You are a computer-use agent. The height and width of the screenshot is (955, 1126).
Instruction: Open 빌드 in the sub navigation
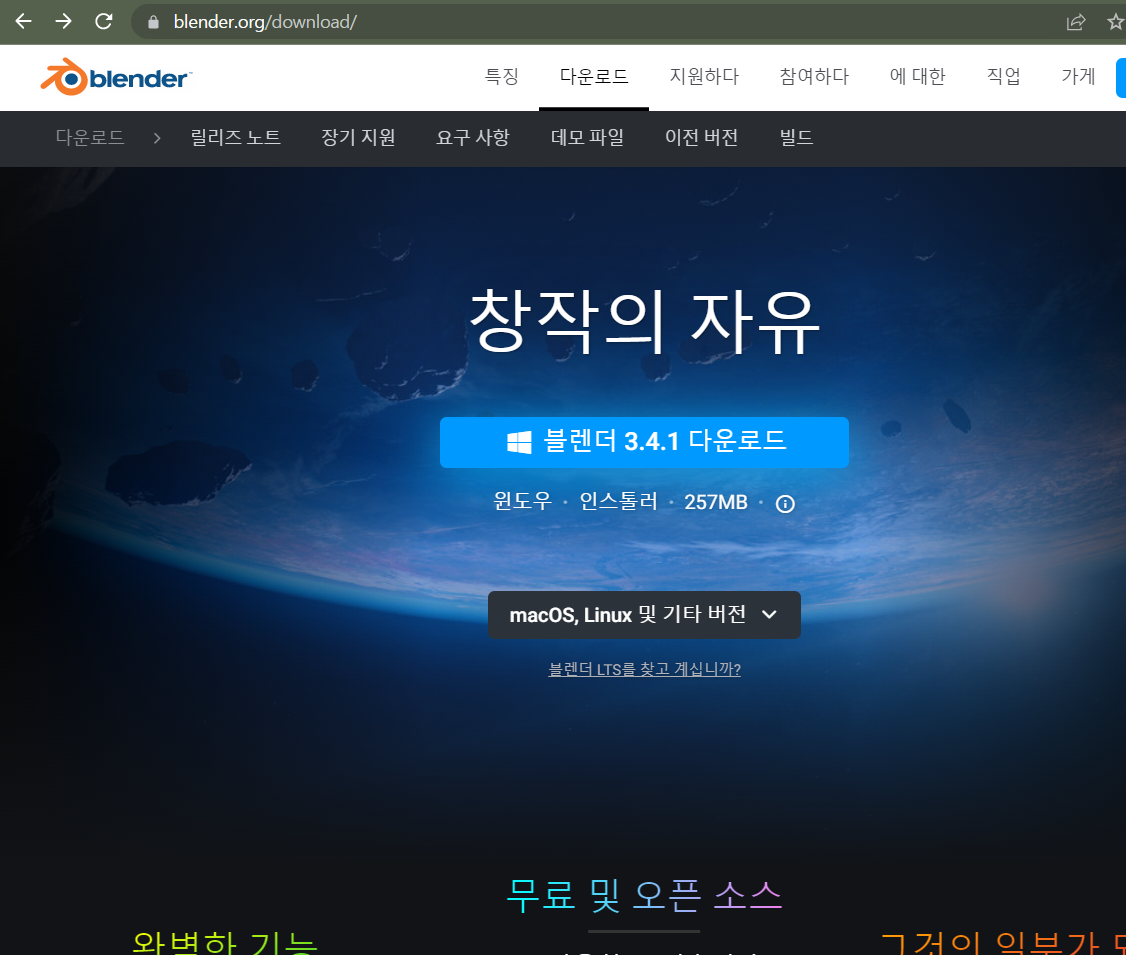pos(796,137)
